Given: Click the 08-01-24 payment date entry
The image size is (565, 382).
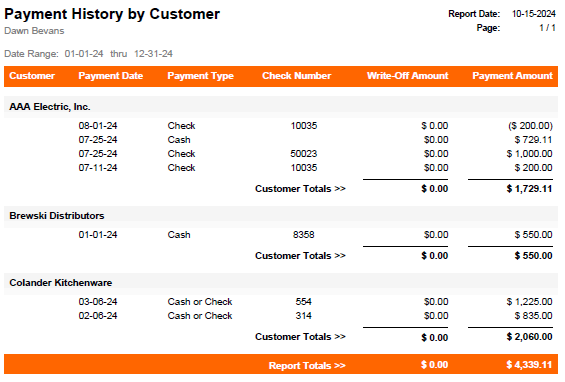Looking at the screenshot, I should (x=98, y=126).
